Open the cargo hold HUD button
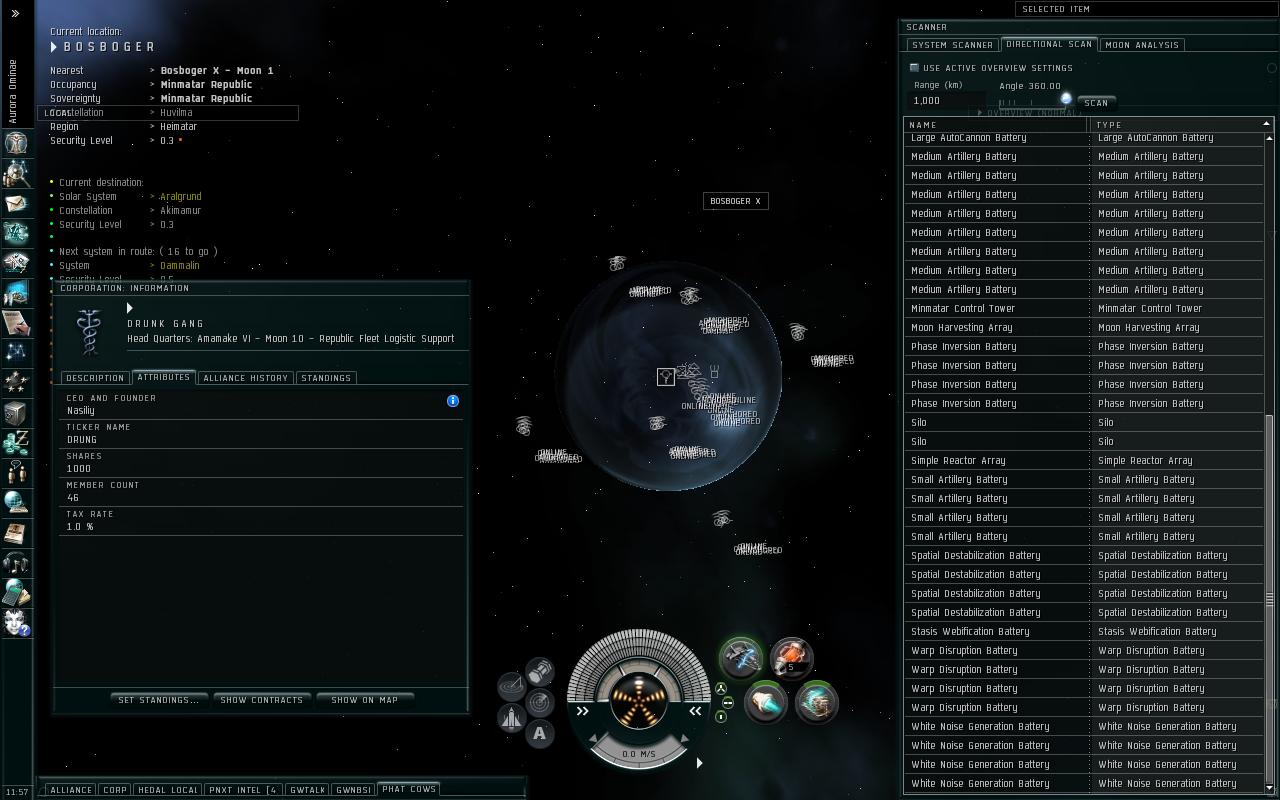1280x800 pixels. (x=540, y=670)
